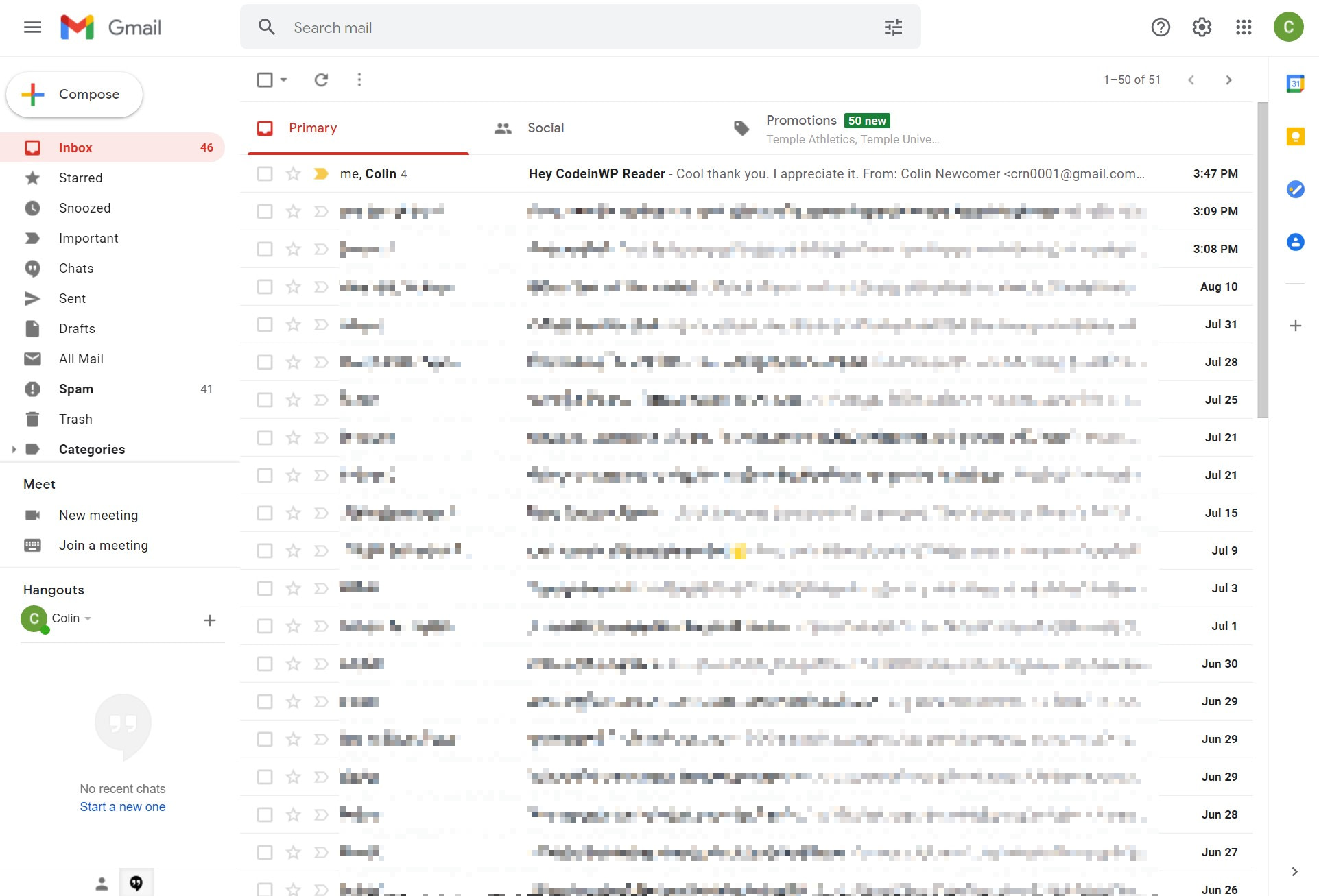1319x896 pixels.
Task: Star the Hey CodeinWP Reader email
Action: pos(292,173)
